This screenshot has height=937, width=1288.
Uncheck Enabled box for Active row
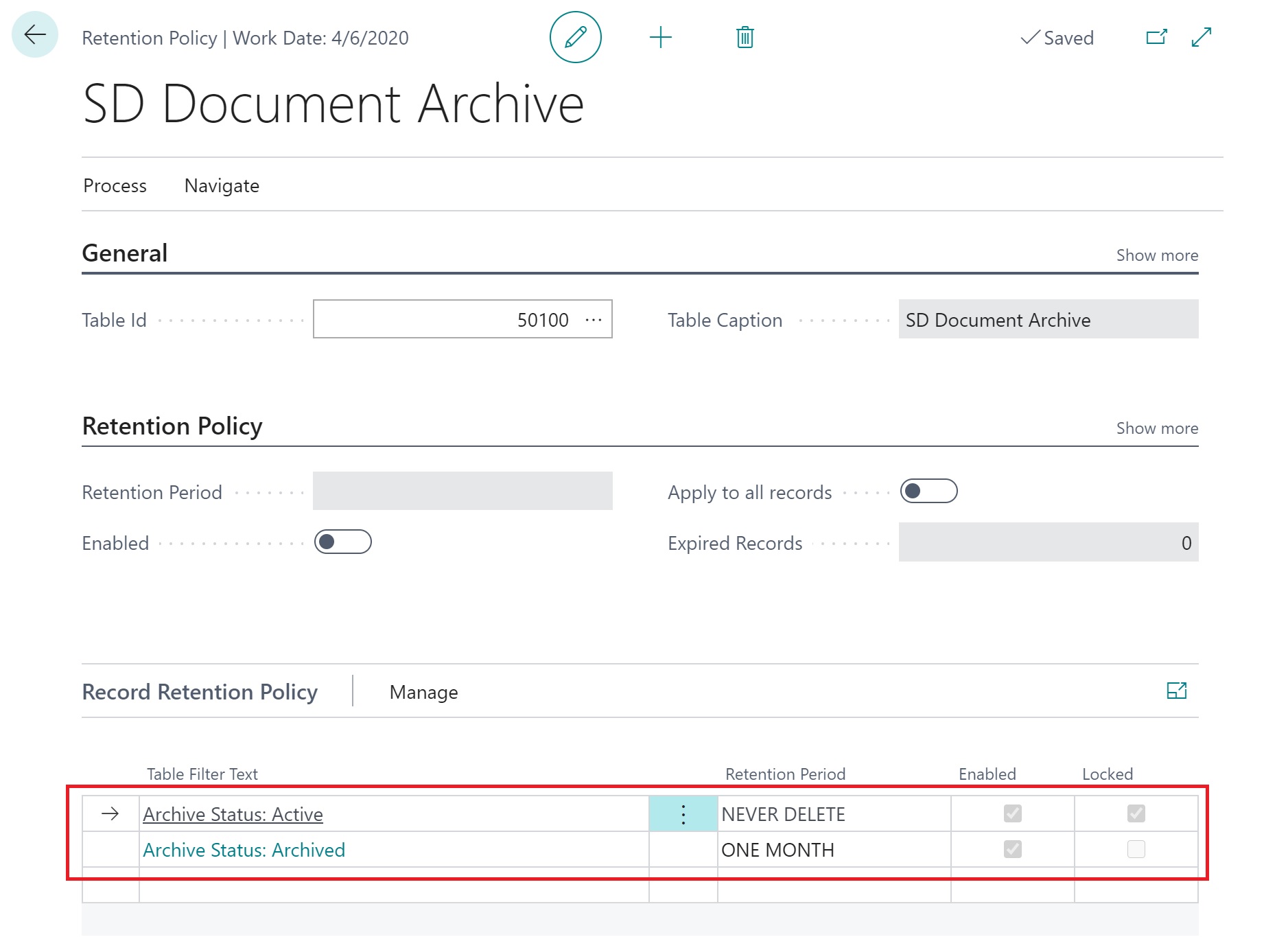tap(1012, 814)
